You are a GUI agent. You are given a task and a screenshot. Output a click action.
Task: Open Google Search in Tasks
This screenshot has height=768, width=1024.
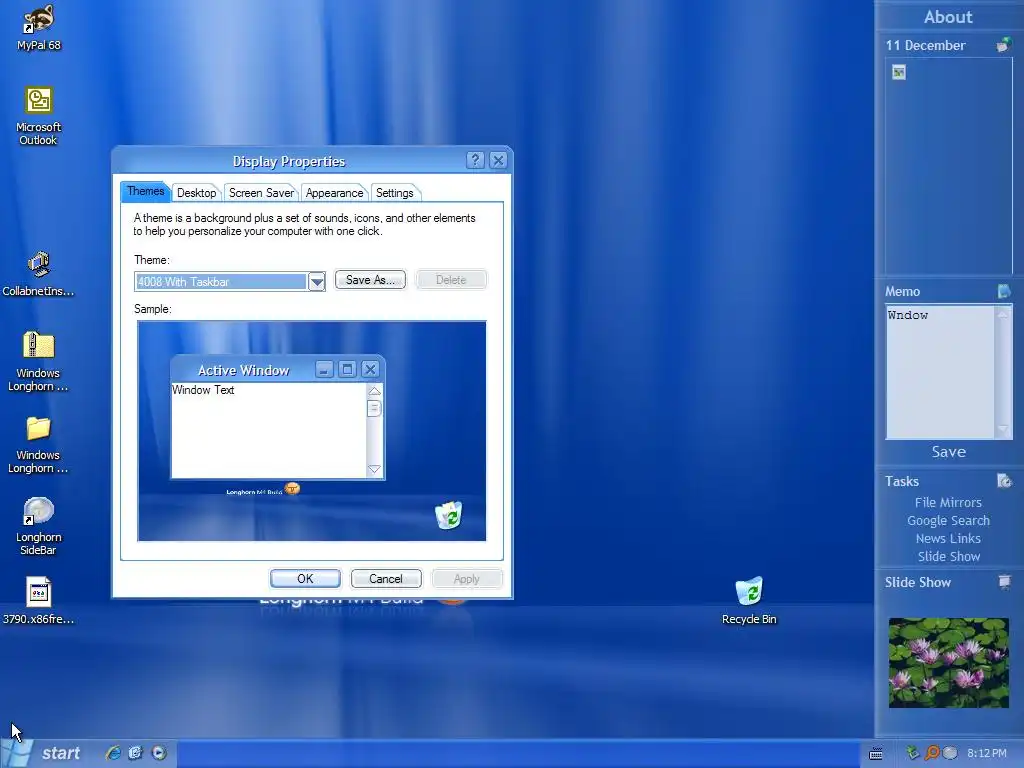point(948,520)
